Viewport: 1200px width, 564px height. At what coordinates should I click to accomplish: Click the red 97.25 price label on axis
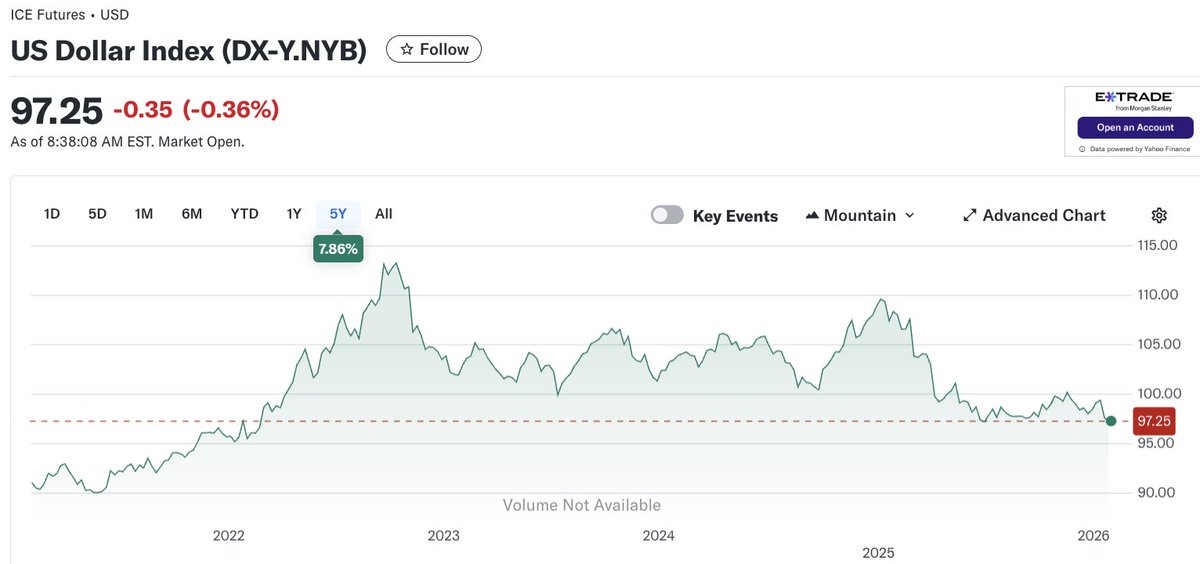point(1154,421)
